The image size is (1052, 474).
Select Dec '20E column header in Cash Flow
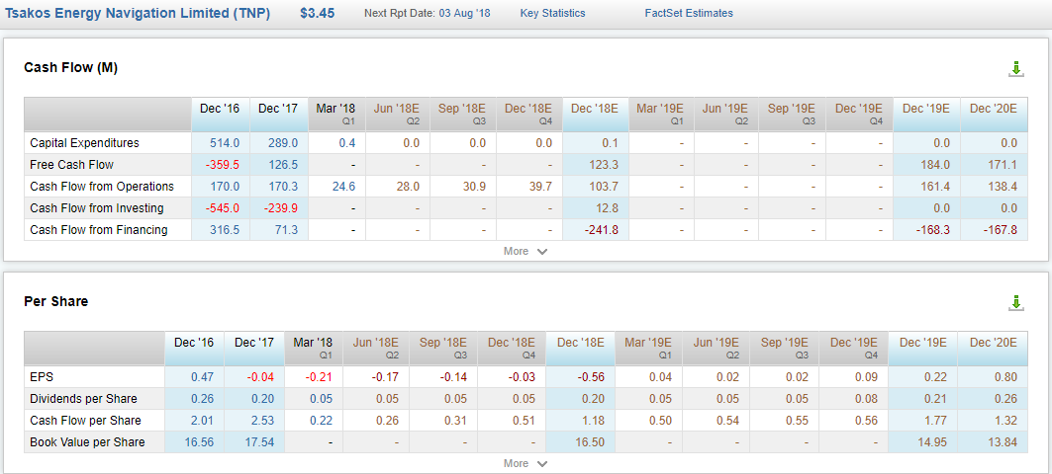(994, 115)
